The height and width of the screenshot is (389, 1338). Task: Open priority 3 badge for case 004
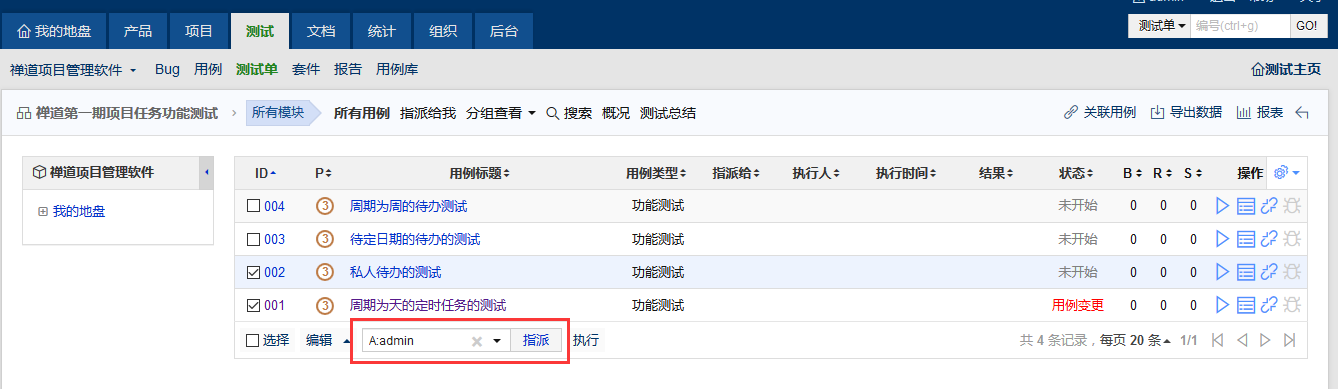coord(324,206)
